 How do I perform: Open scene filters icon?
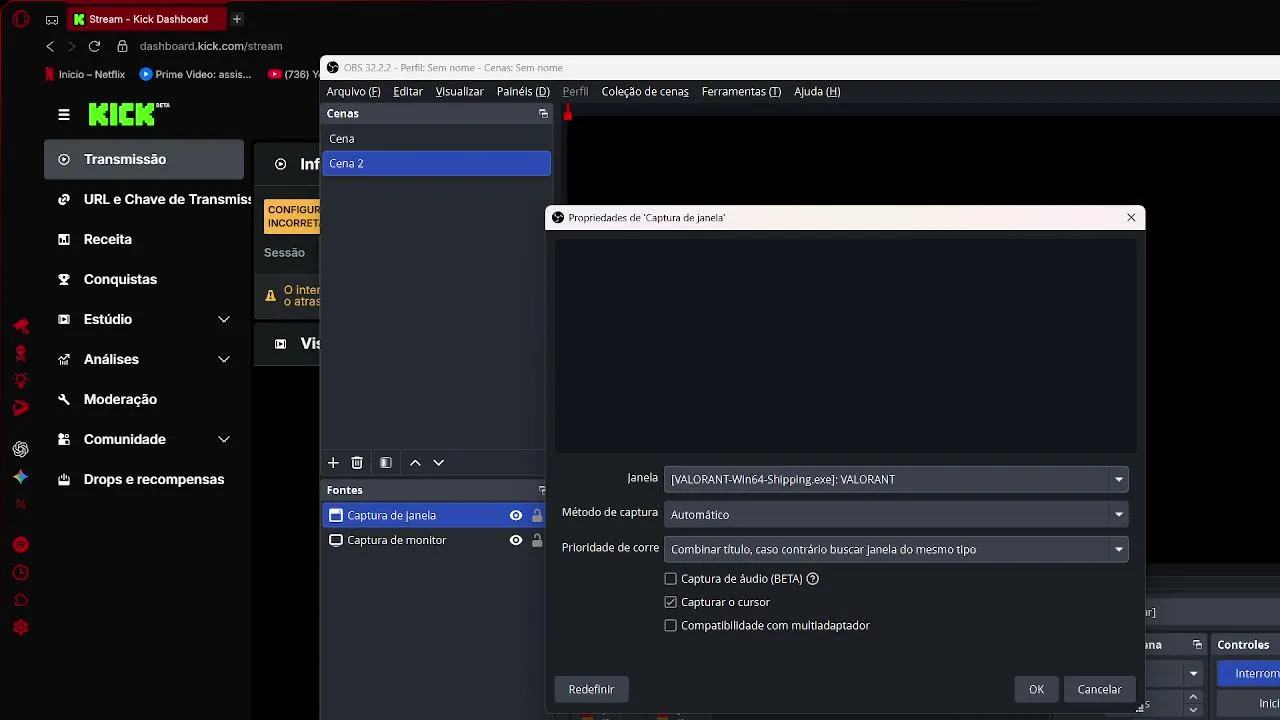pos(385,463)
